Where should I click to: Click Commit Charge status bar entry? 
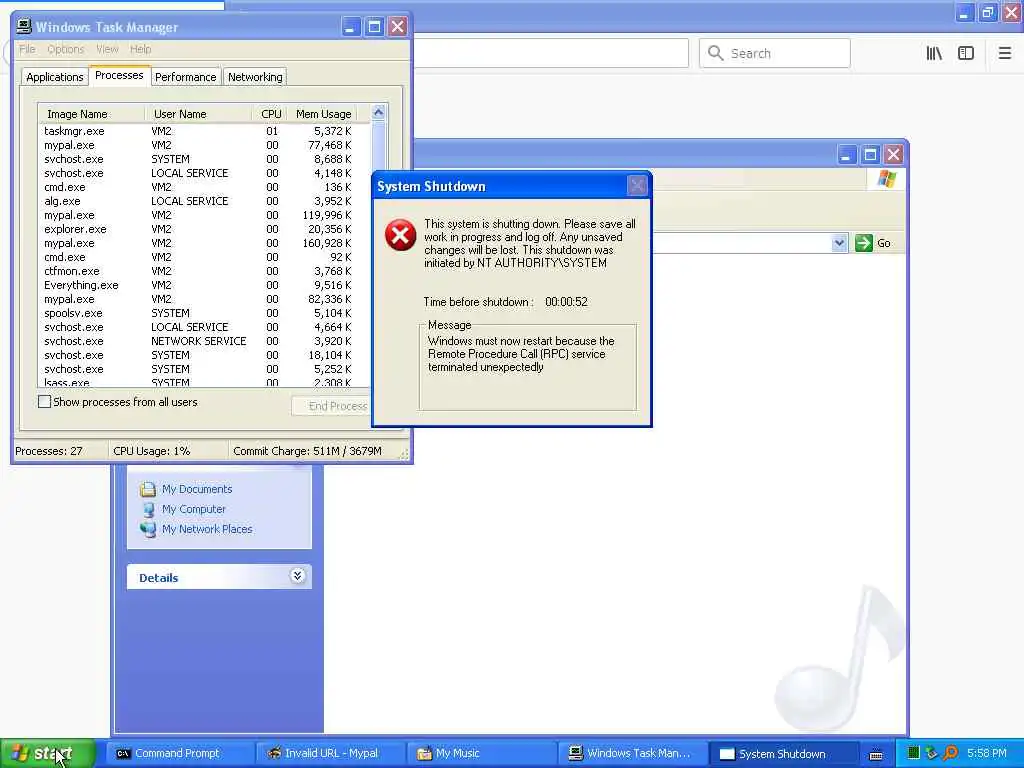(x=308, y=451)
